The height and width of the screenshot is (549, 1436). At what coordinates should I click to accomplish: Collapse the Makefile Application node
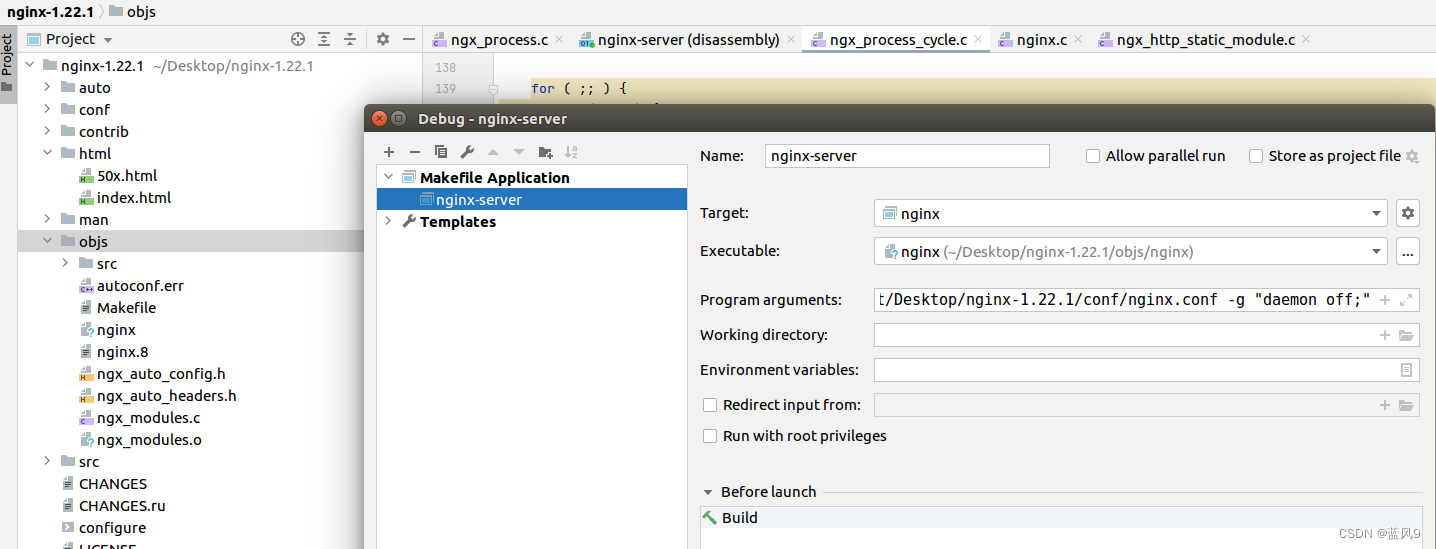tap(388, 178)
